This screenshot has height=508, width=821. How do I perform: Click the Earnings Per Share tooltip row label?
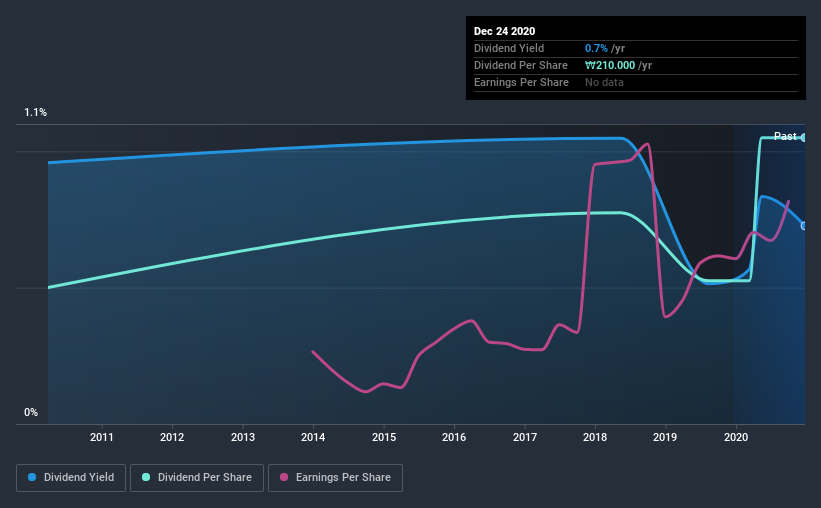click(521, 82)
